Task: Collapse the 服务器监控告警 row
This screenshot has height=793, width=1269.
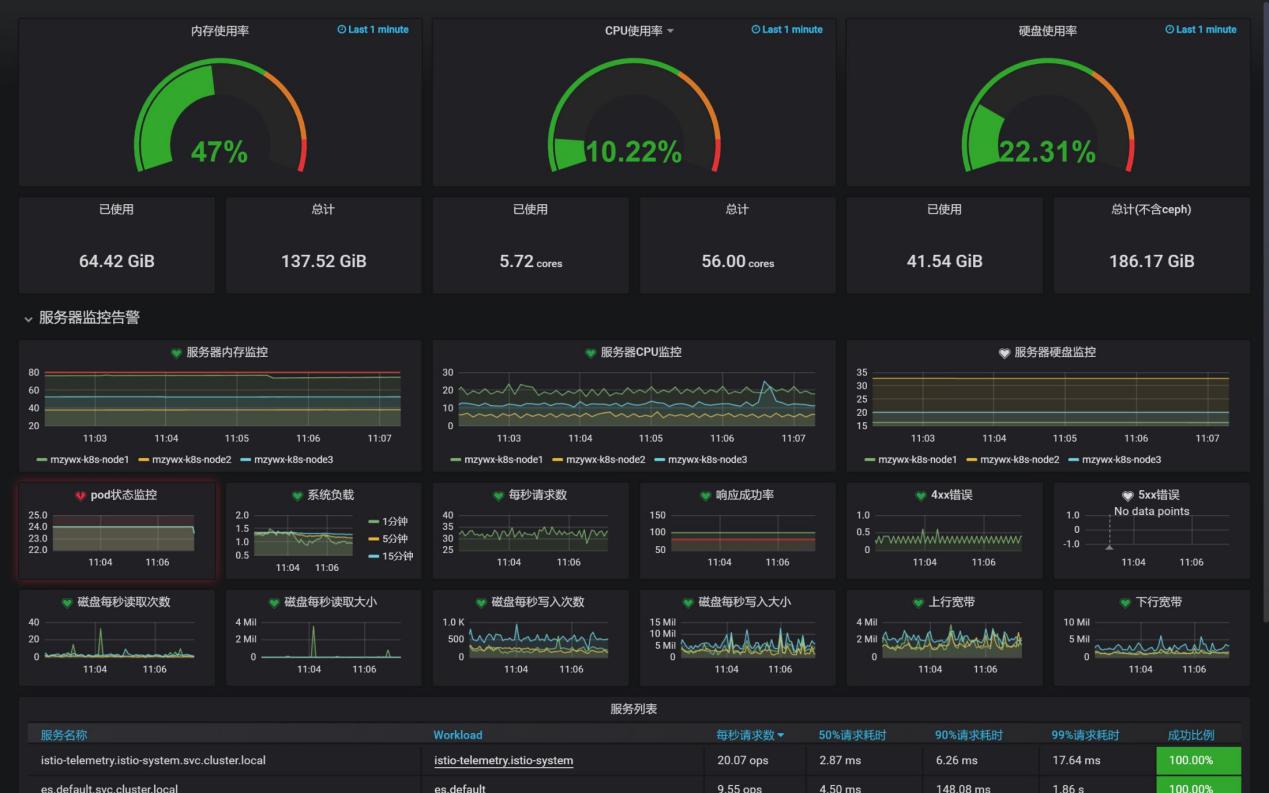Action: 29,319
